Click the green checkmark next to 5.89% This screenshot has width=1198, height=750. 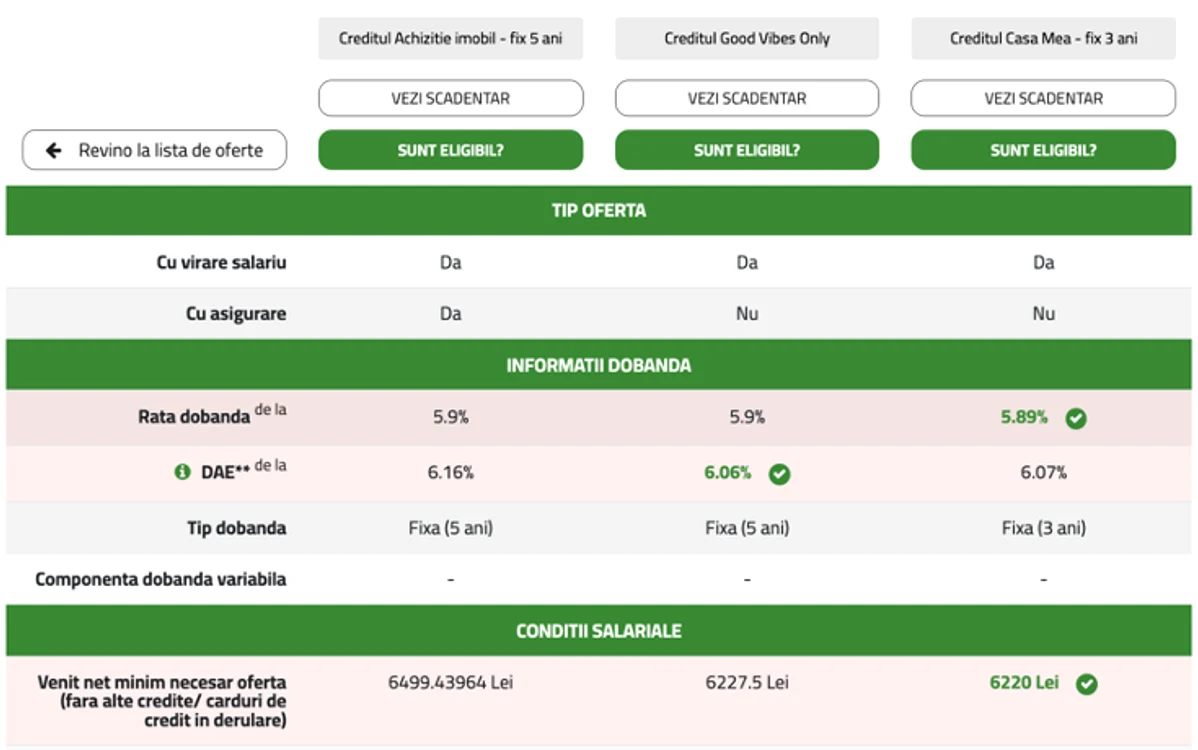pyautogui.click(x=1076, y=419)
